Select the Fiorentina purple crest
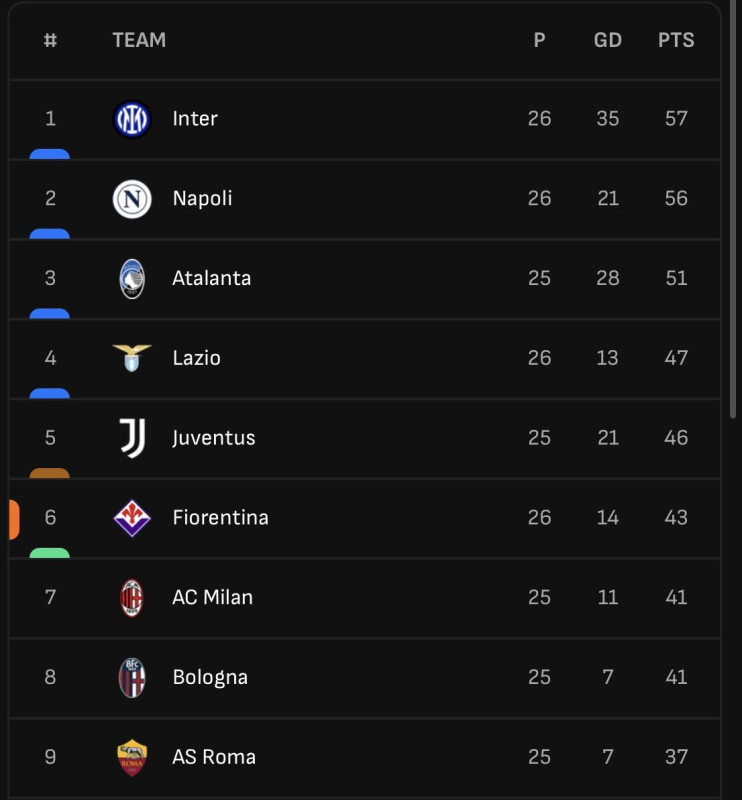This screenshot has height=800, width=742. click(x=132, y=518)
